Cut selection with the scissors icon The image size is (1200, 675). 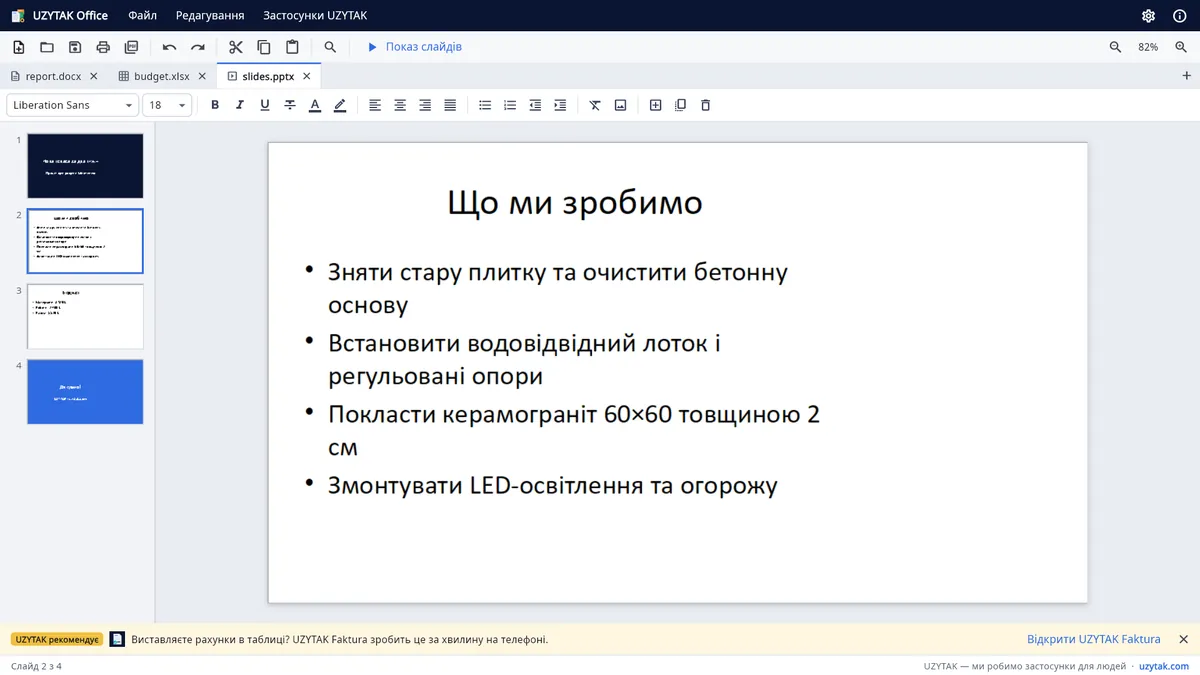pyautogui.click(x=236, y=47)
